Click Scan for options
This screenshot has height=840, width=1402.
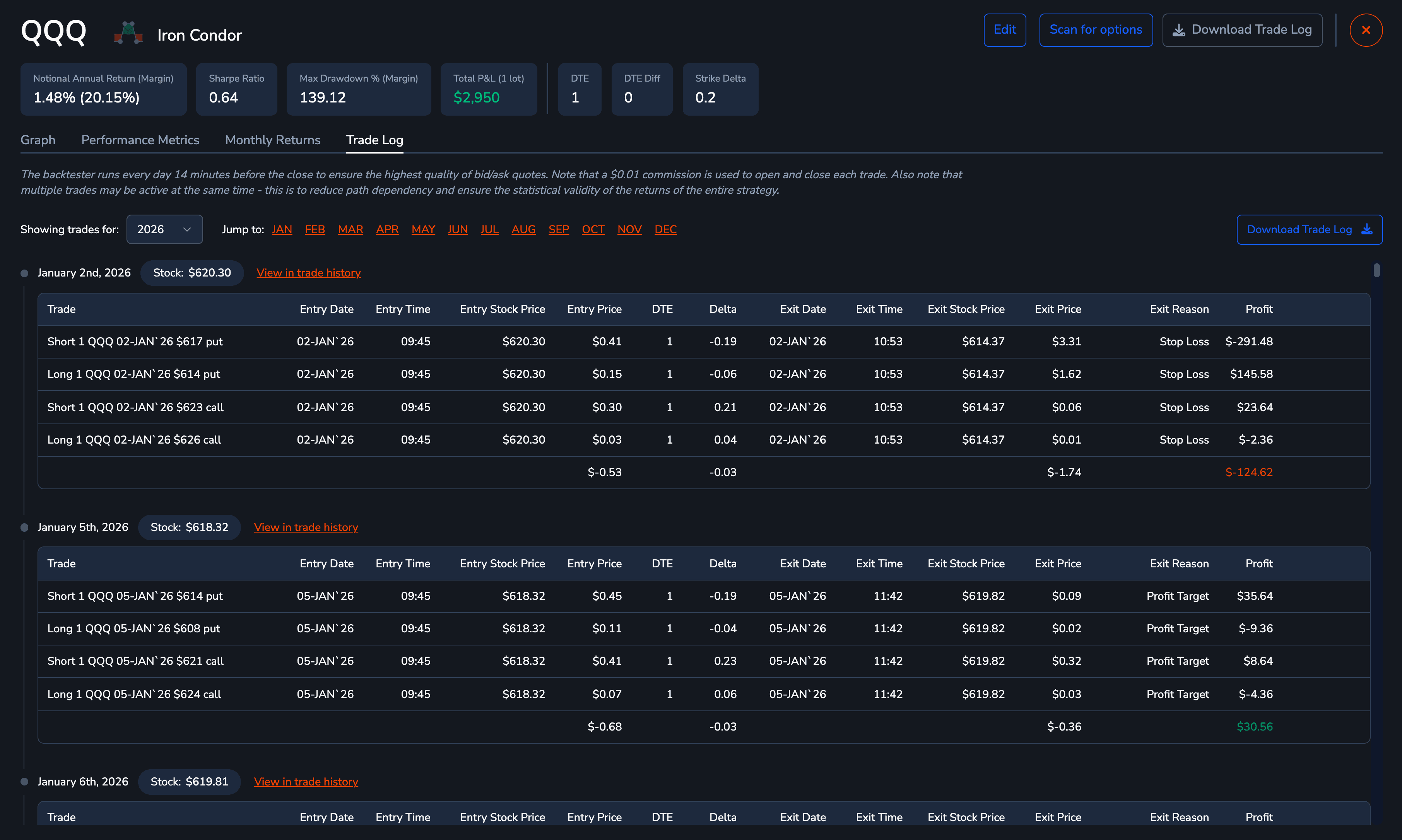pos(1096,30)
